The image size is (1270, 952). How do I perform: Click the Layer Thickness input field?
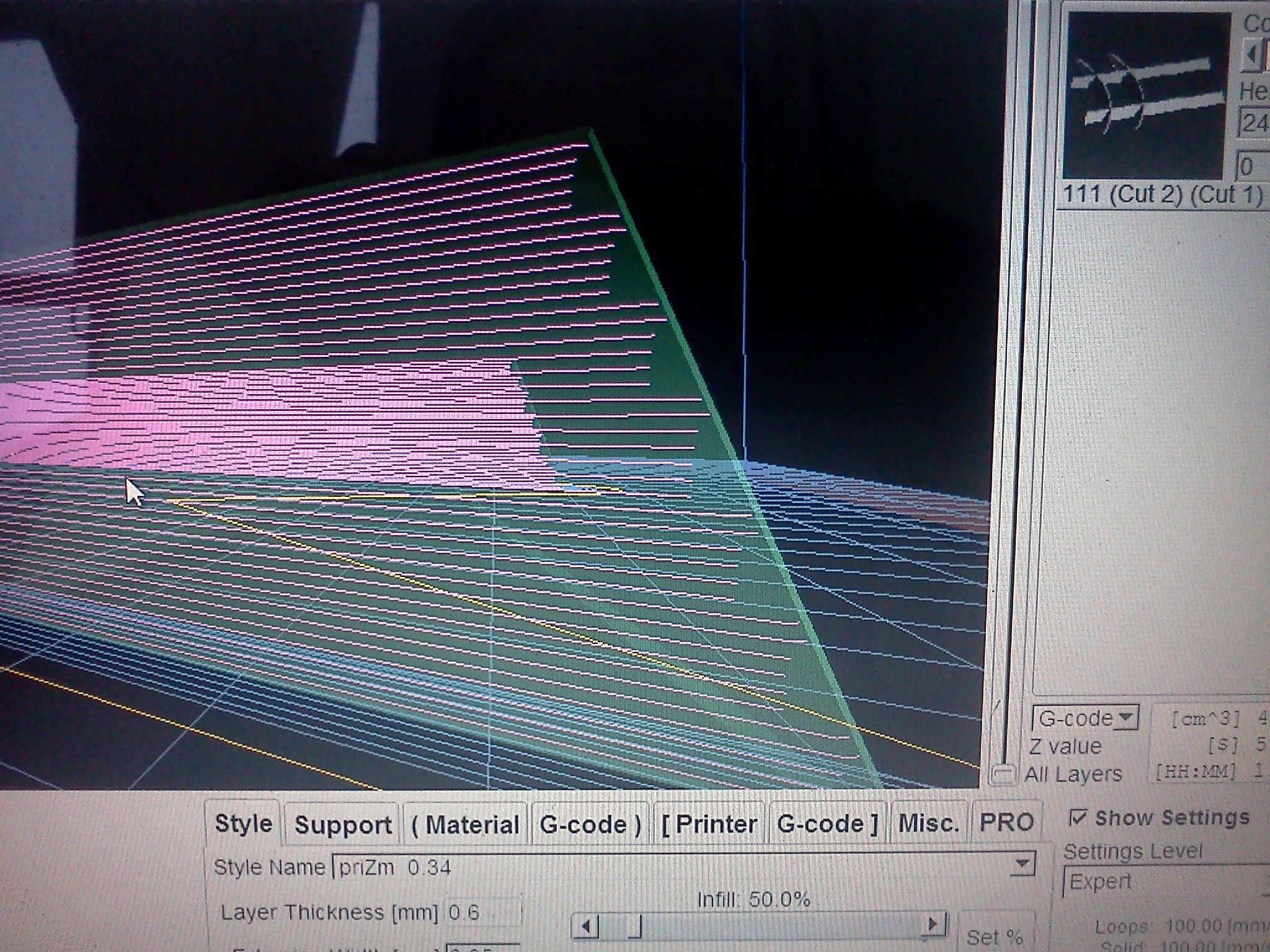pos(482,913)
